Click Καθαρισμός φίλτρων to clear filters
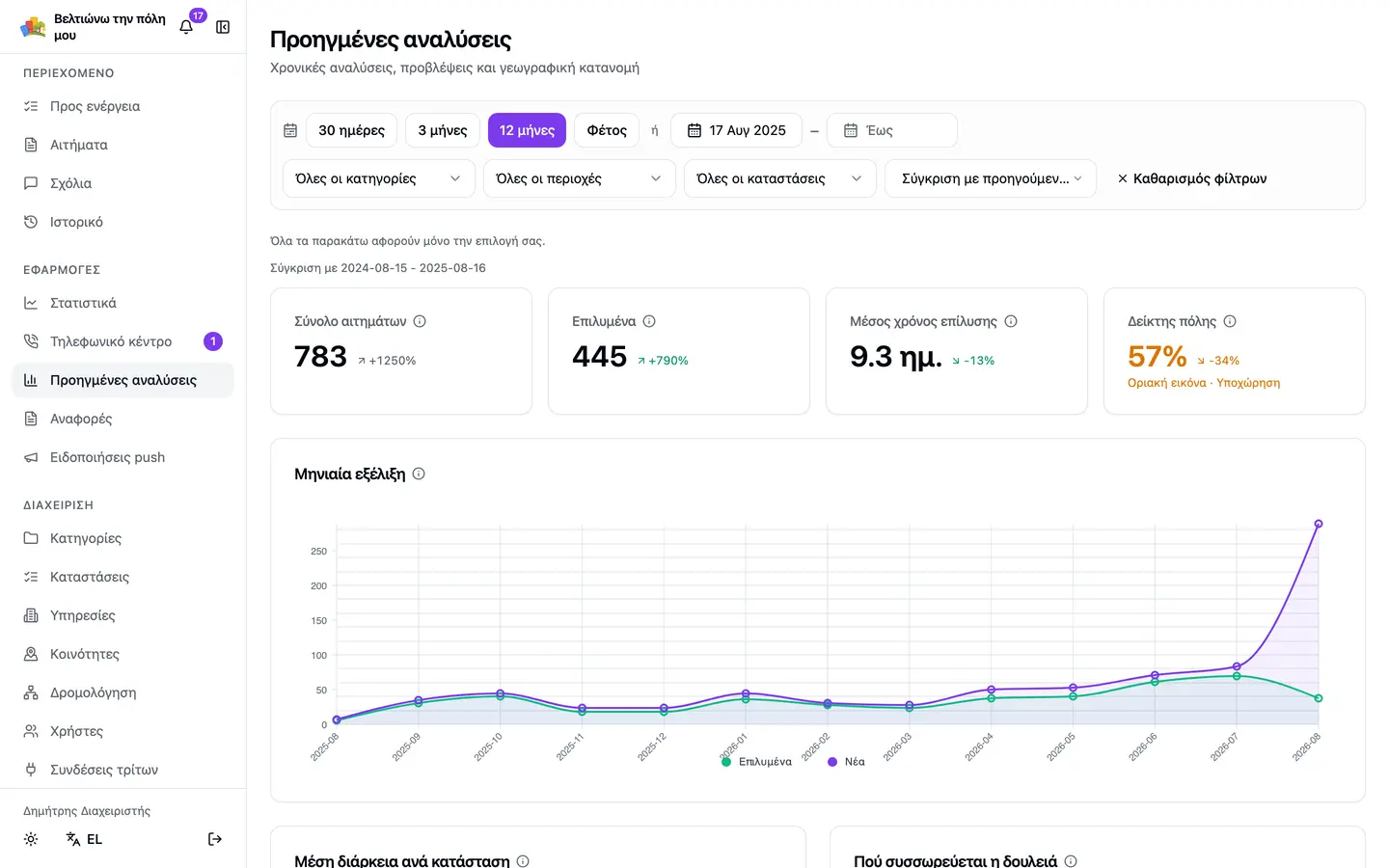The height and width of the screenshot is (868, 1389). click(x=1191, y=178)
